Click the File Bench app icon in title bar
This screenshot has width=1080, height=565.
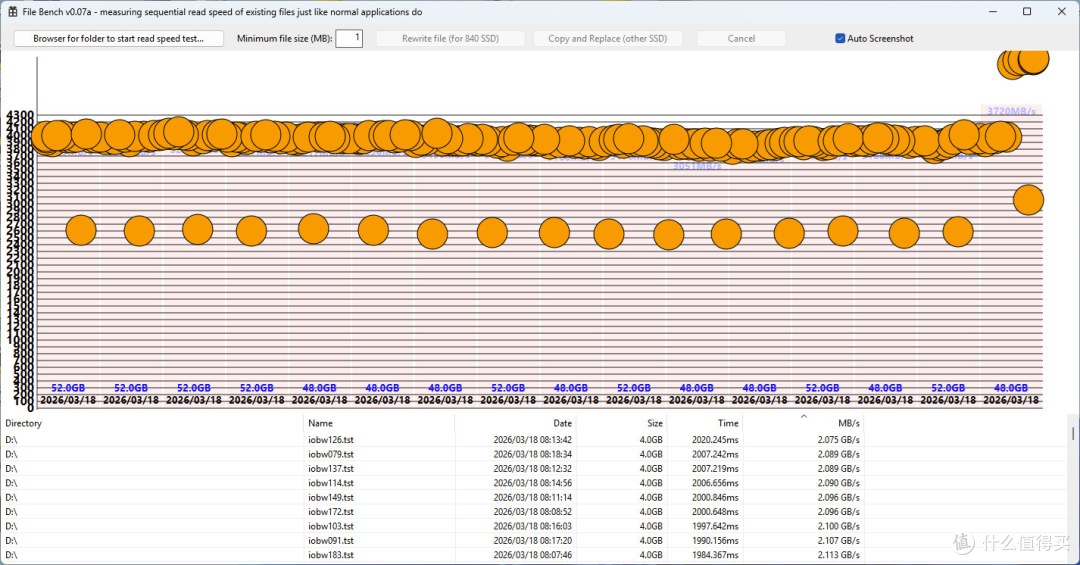pyautogui.click(x=12, y=12)
